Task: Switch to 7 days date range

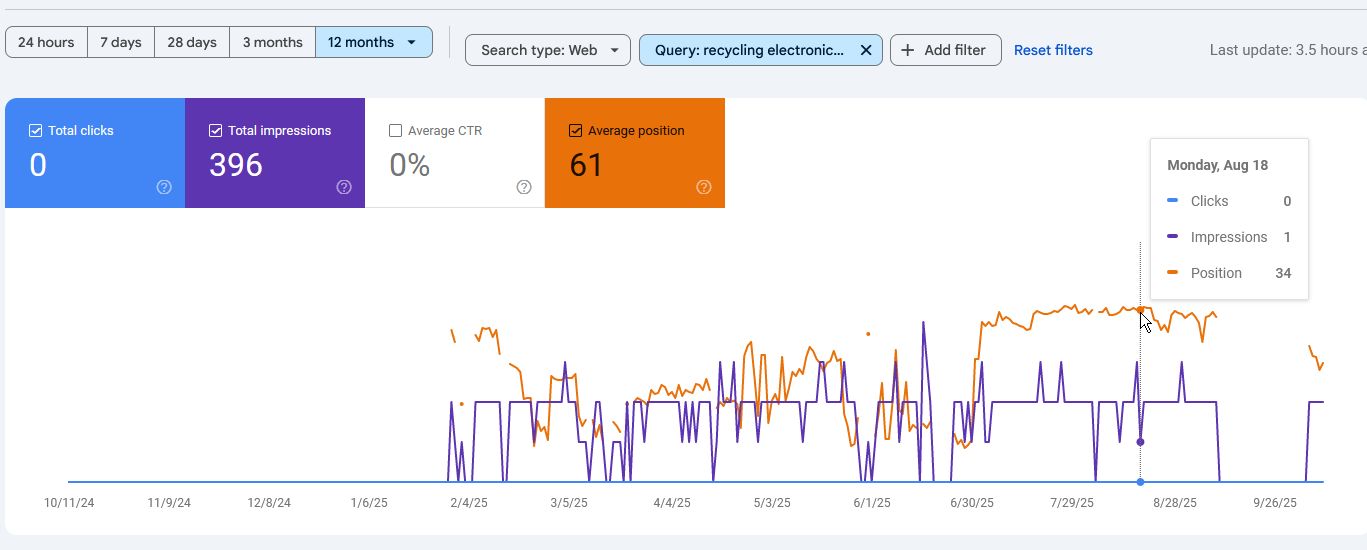Action: [121, 42]
